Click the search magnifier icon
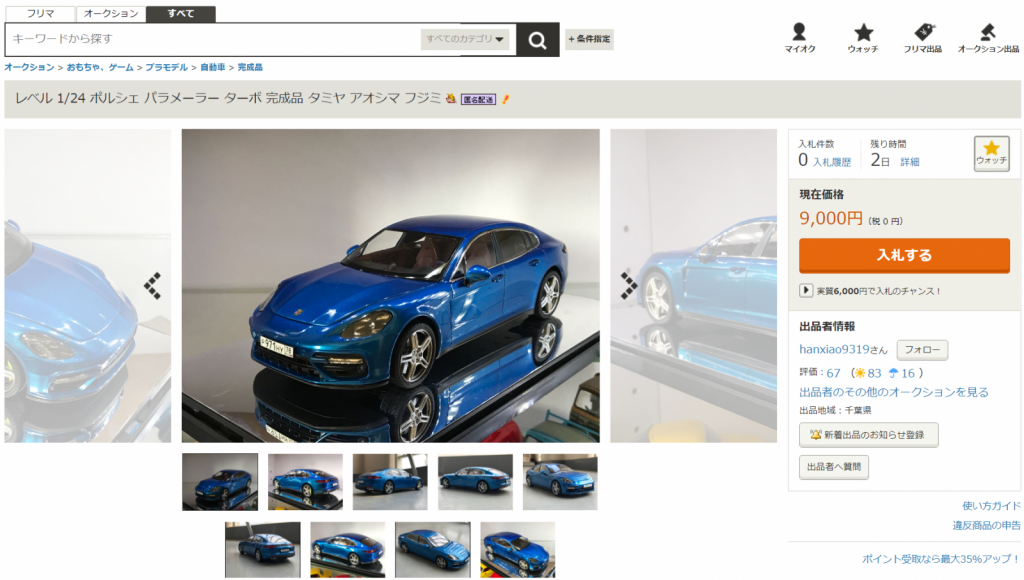This screenshot has height=580, width=1024. pyautogui.click(x=537, y=40)
